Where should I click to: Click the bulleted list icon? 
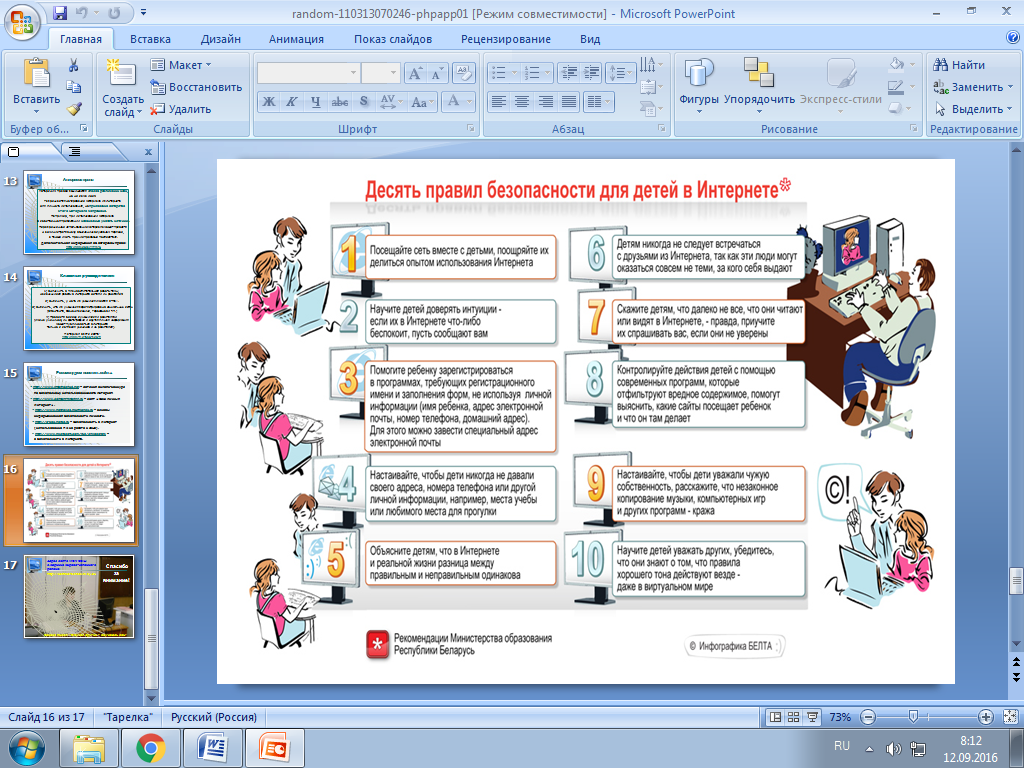pos(503,72)
